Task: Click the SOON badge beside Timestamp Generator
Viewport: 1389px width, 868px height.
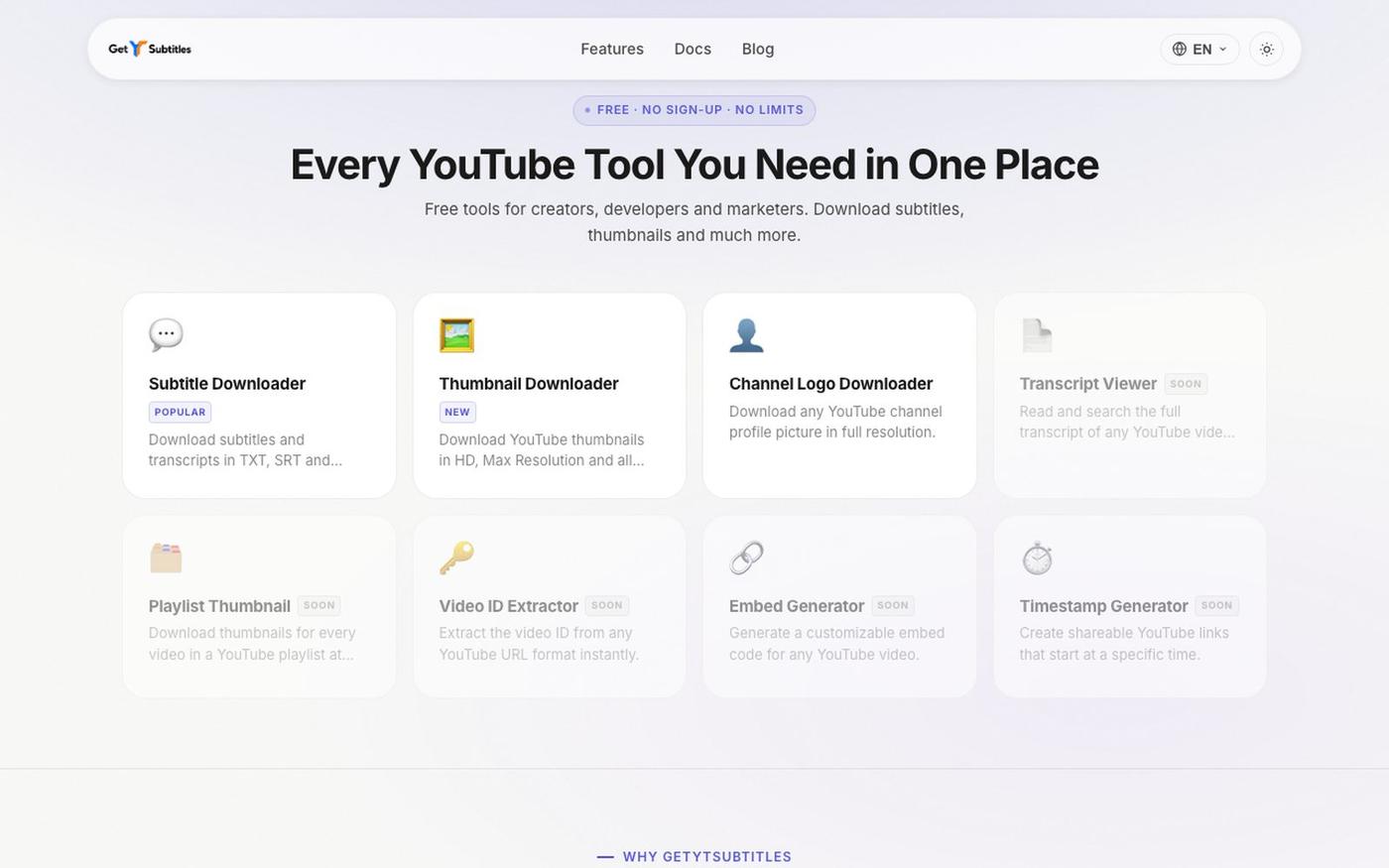Action: [x=1216, y=605]
